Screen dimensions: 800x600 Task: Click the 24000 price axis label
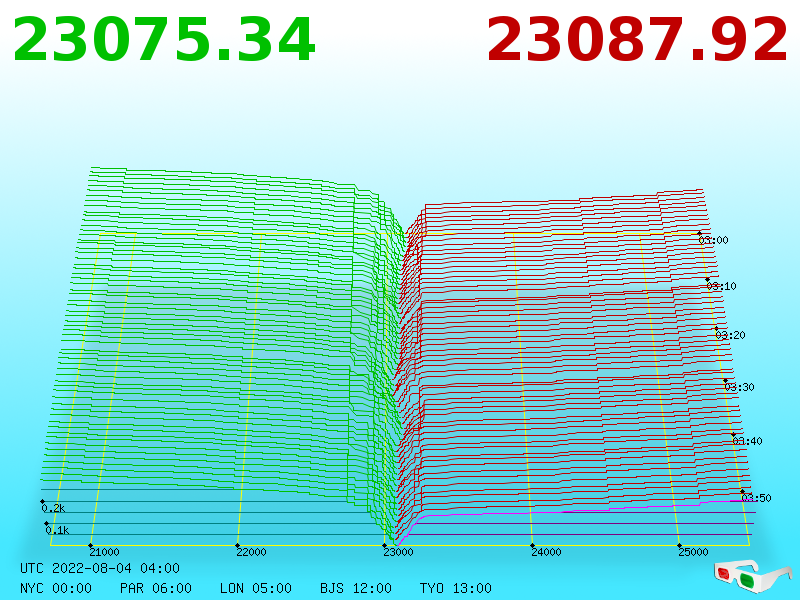[x=546, y=552]
